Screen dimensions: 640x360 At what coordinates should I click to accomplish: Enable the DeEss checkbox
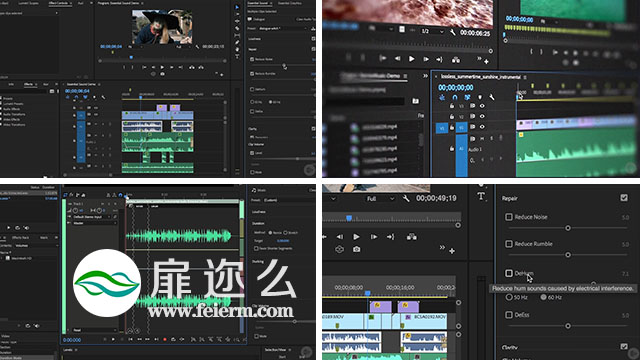pos(509,315)
